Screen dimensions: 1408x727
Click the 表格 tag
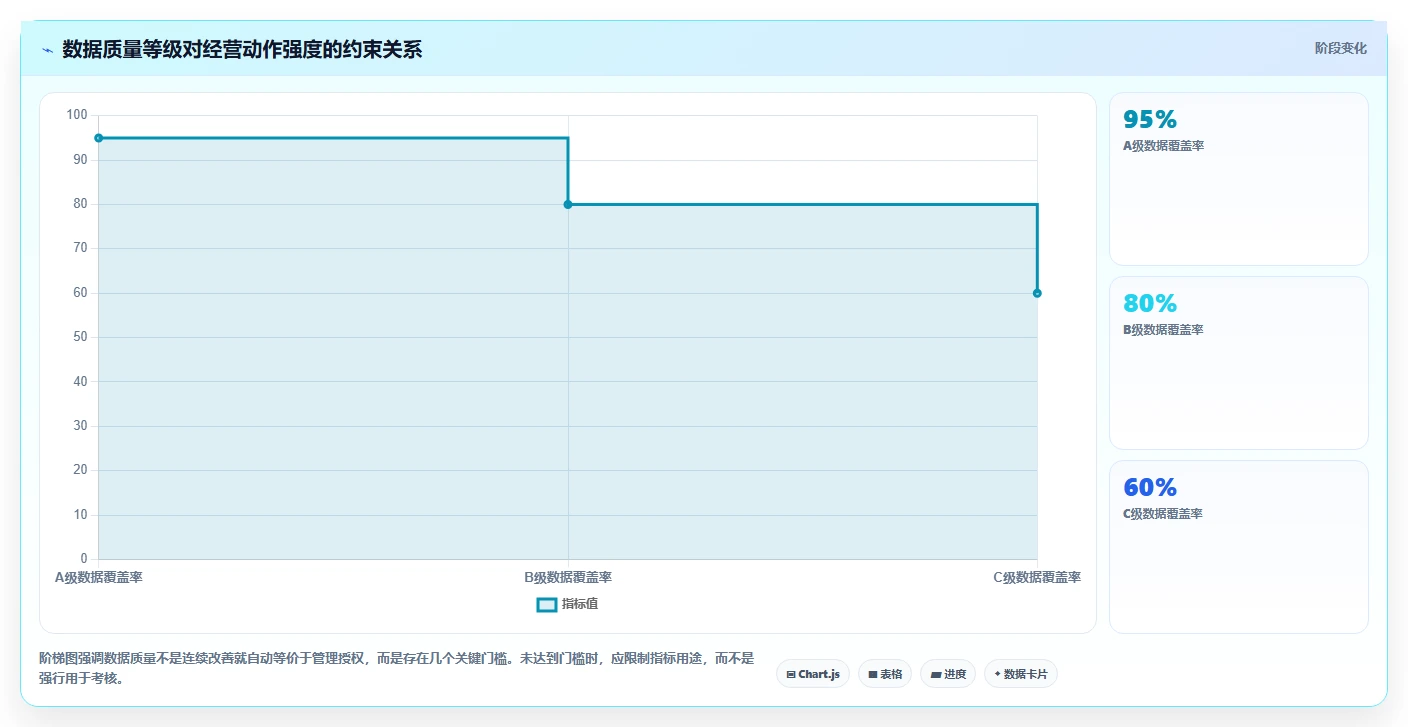pyautogui.click(x=885, y=674)
